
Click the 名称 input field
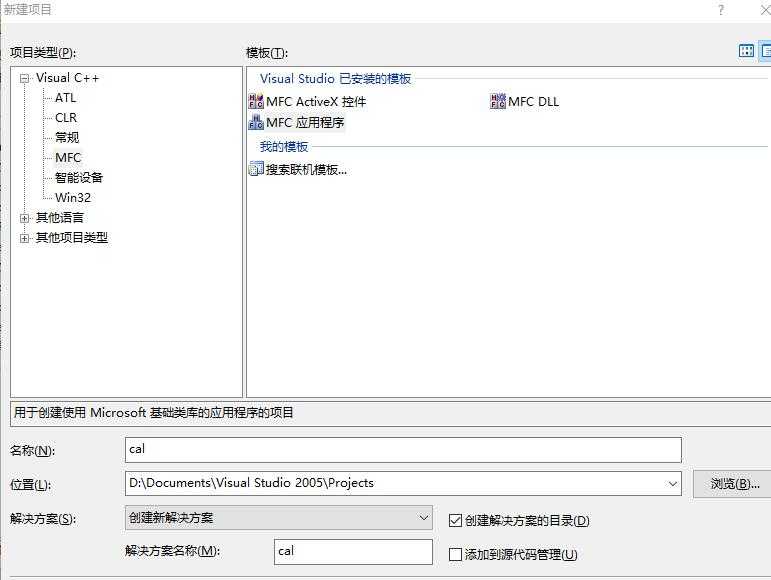click(x=403, y=450)
